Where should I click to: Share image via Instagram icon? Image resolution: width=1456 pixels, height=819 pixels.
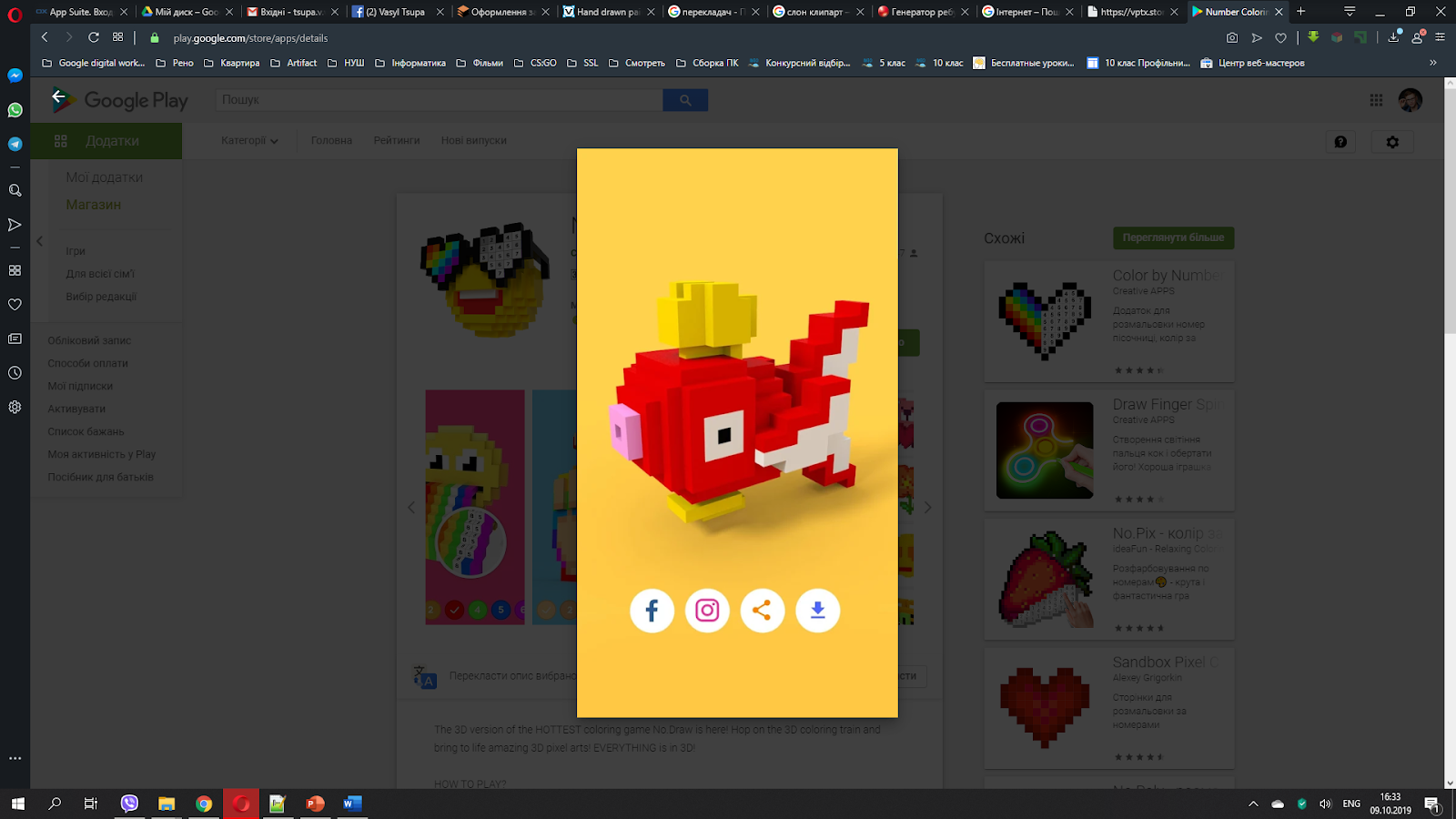[x=707, y=611]
